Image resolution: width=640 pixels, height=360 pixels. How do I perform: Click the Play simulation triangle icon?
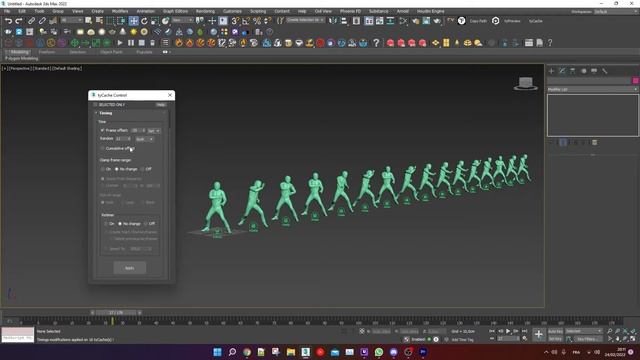(x=120, y=42)
